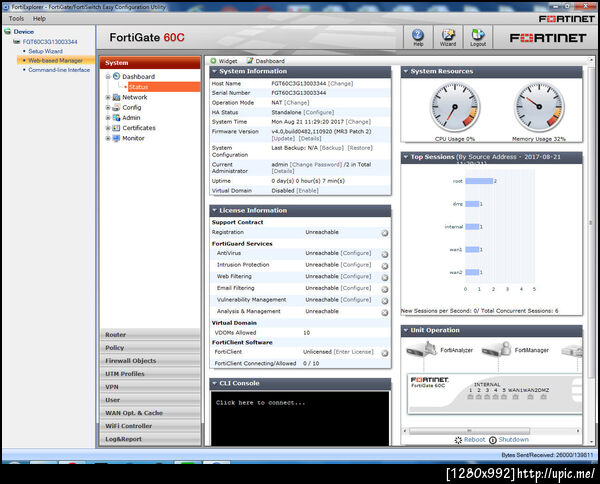Viewport: 600px width, 484px height.
Task: Click the Monitor tree icon
Action: pyautogui.click(x=116, y=139)
